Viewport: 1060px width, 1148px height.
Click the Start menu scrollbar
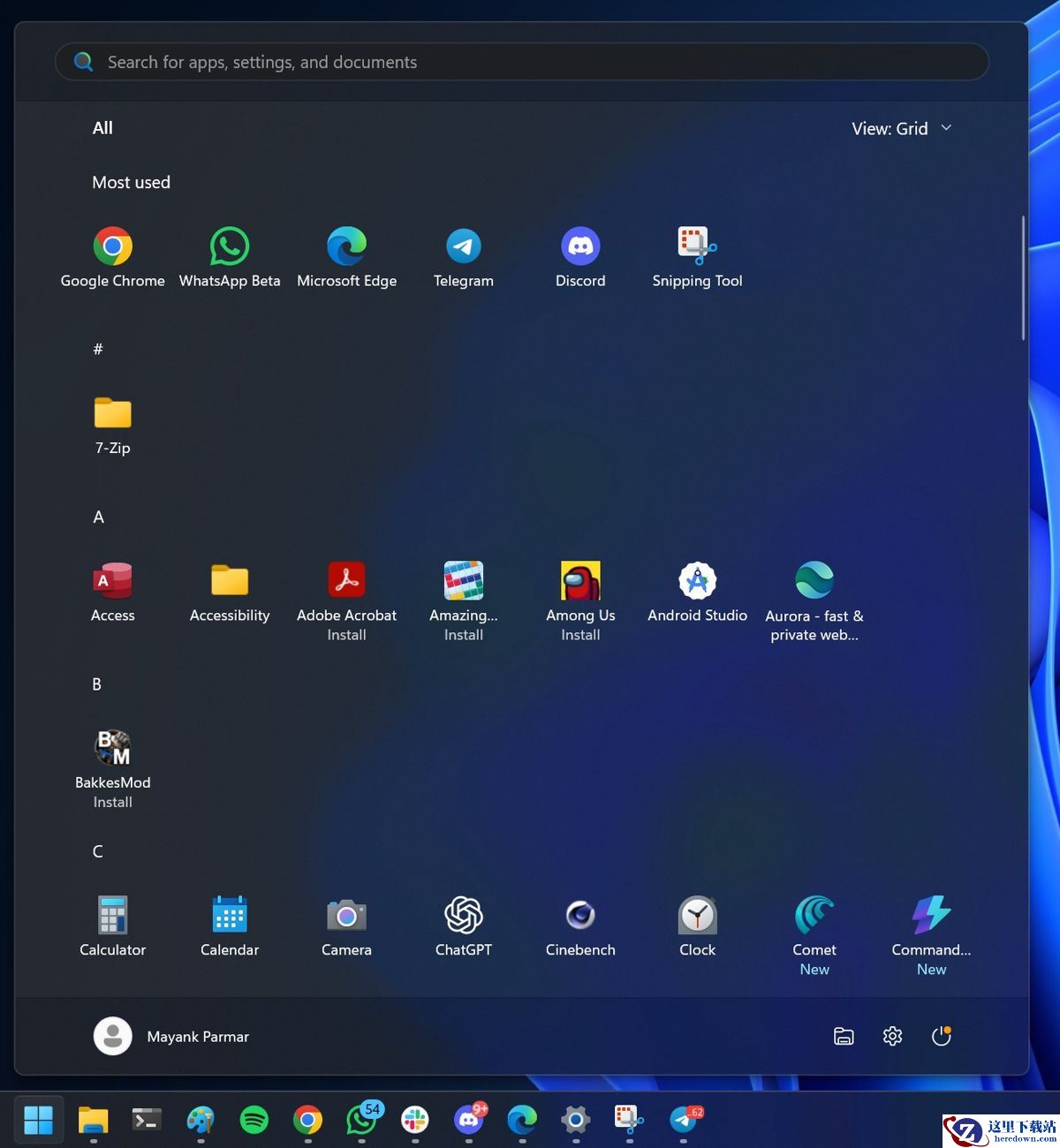coord(1023,278)
